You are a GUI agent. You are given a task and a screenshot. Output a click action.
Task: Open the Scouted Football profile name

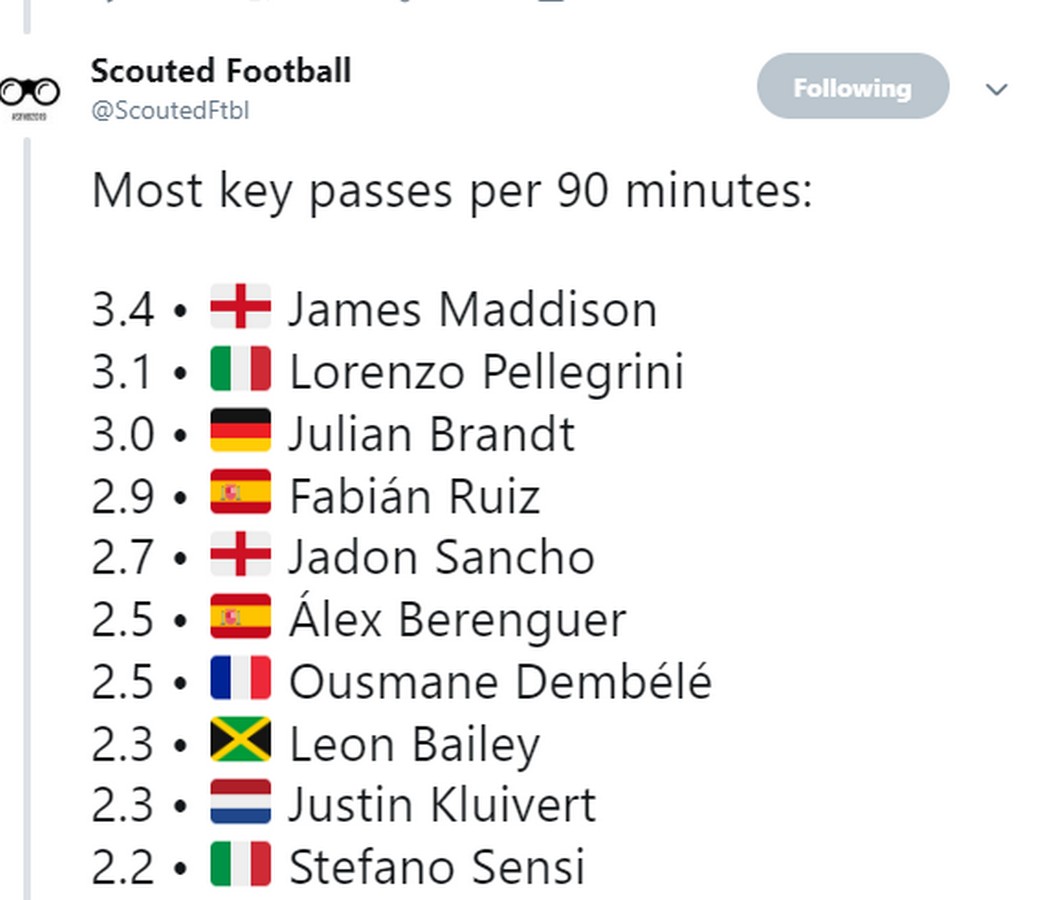pyautogui.click(x=221, y=71)
